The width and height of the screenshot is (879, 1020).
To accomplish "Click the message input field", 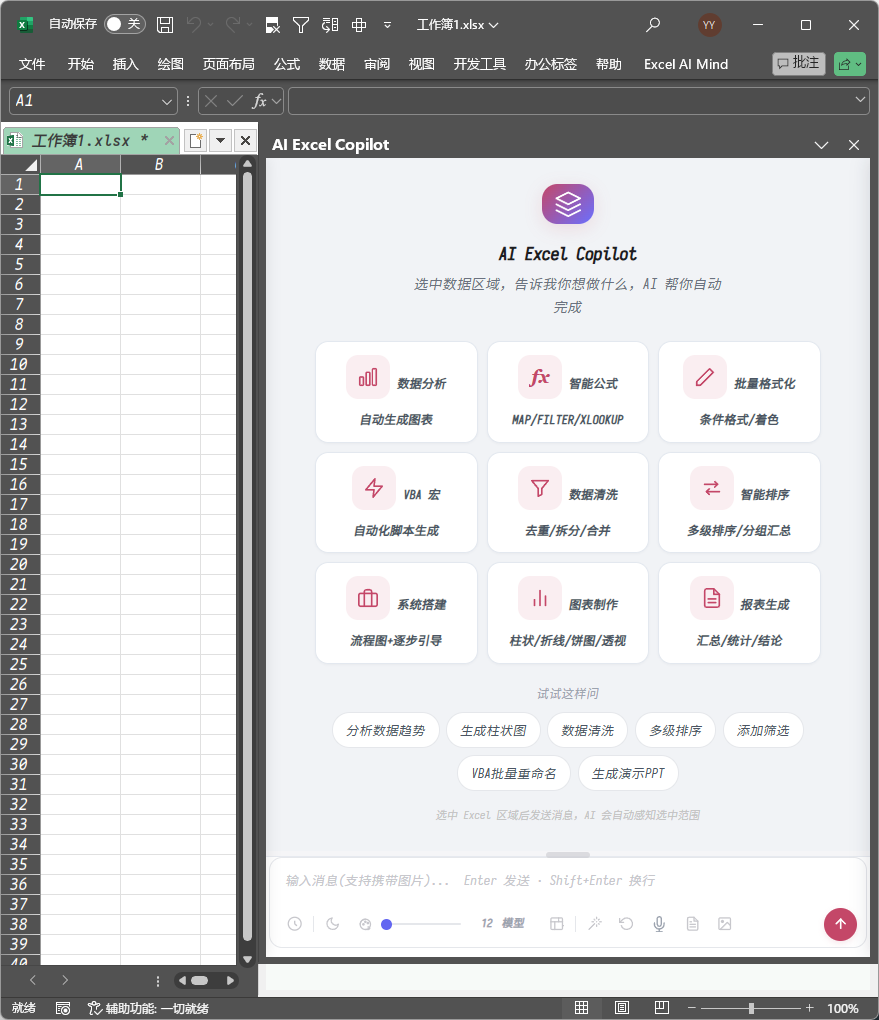I will [x=567, y=881].
